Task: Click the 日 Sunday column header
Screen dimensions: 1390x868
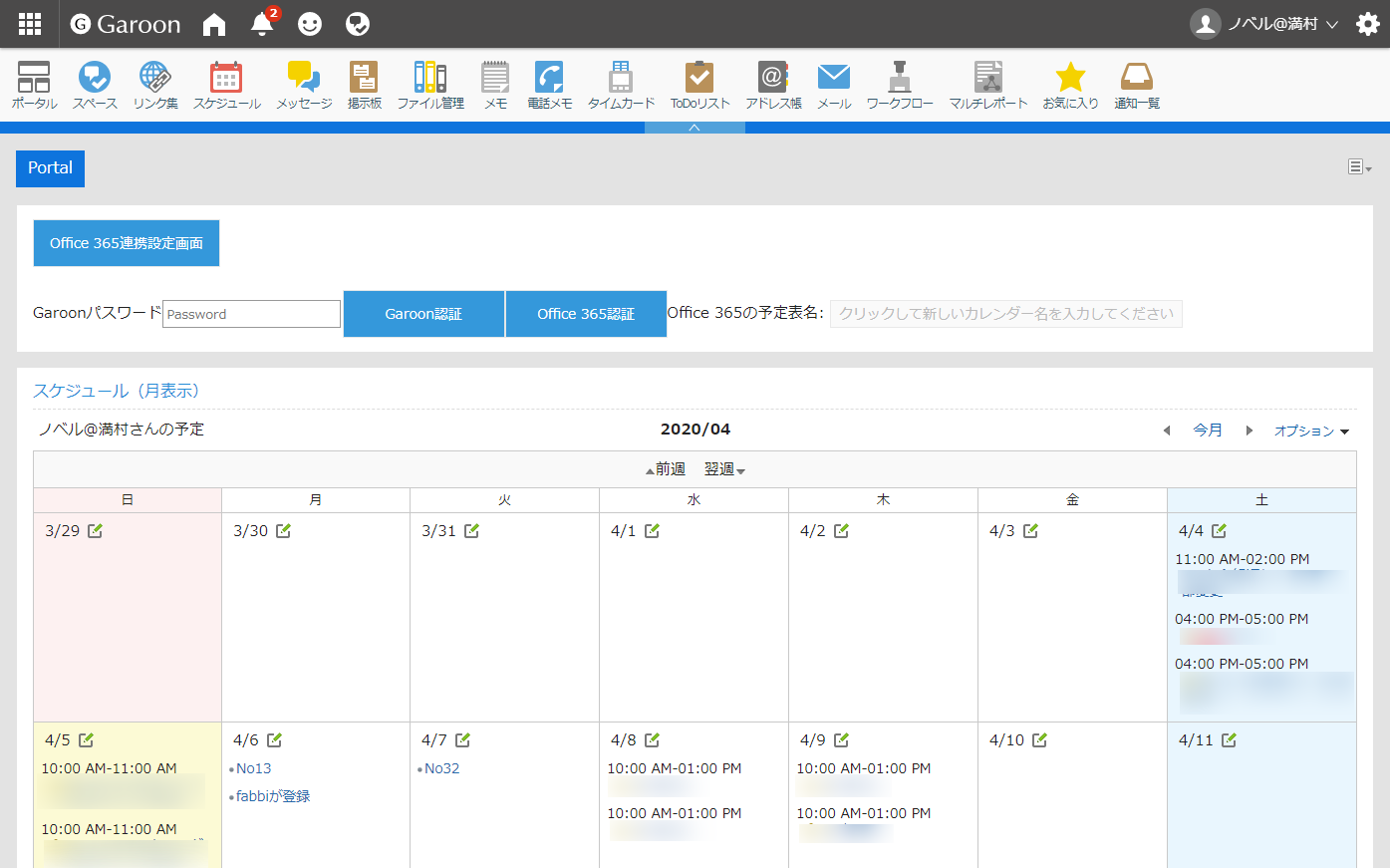Action: pos(128,500)
